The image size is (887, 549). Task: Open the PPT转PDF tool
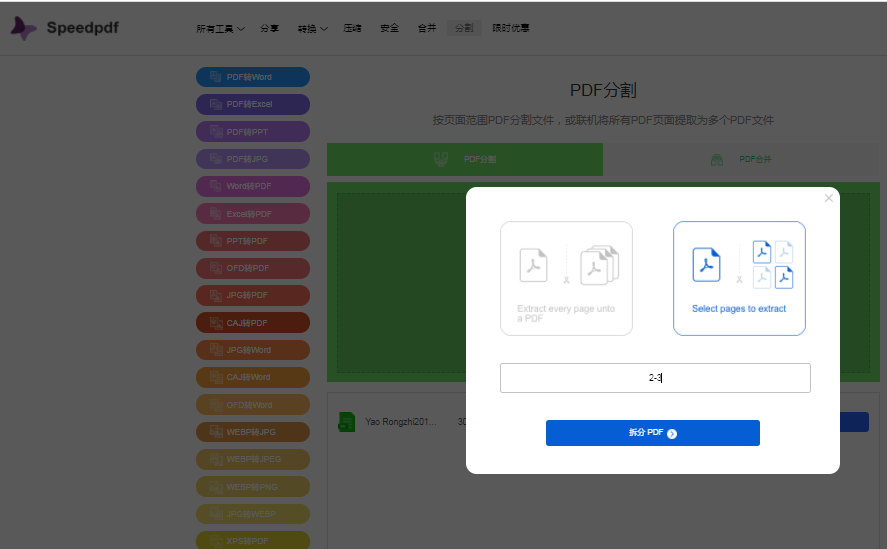pos(253,241)
